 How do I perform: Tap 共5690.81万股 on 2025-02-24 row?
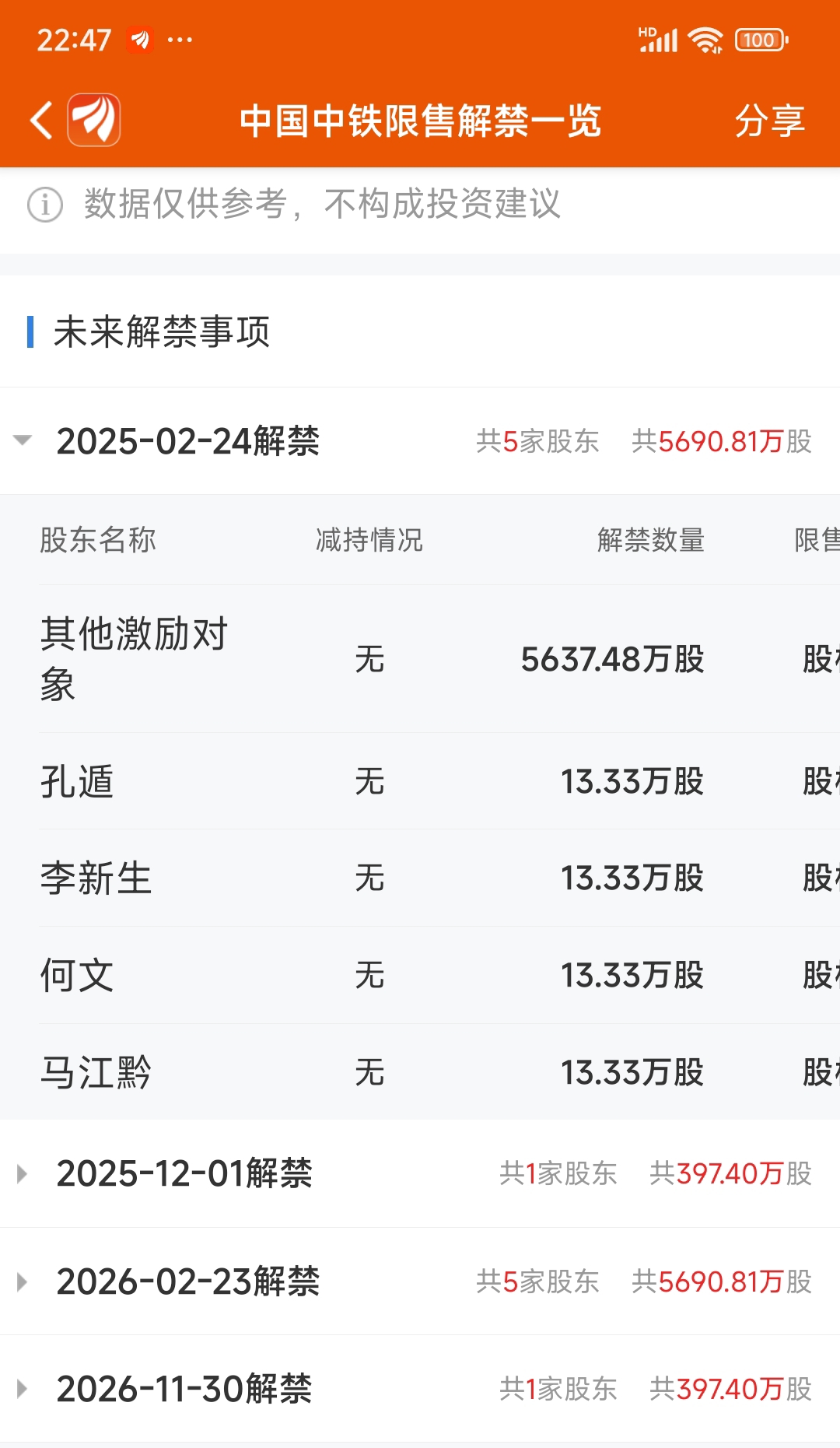(722, 441)
